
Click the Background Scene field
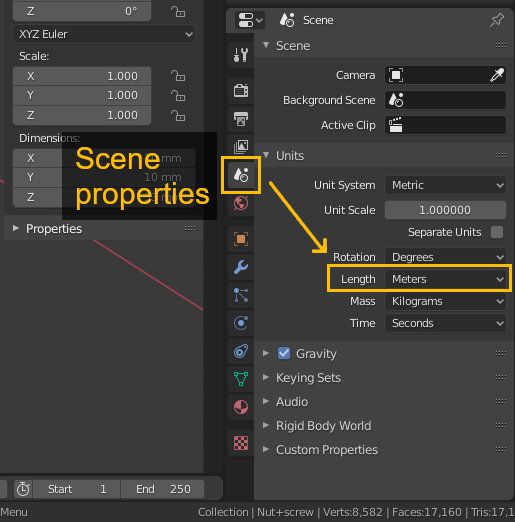point(445,100)
